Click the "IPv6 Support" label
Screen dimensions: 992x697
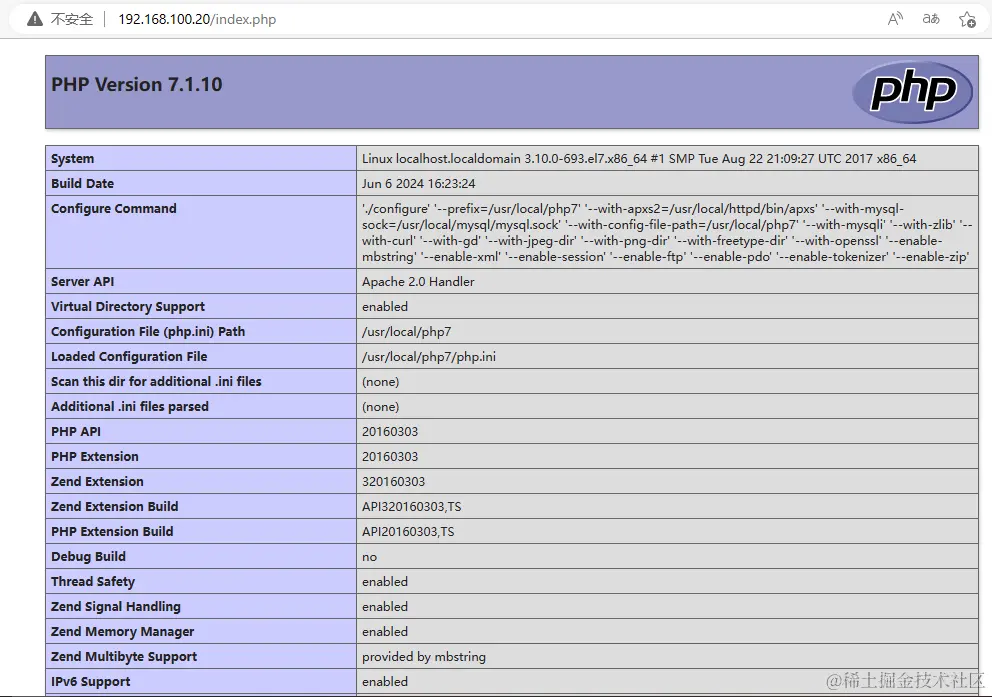click(90, 682)
